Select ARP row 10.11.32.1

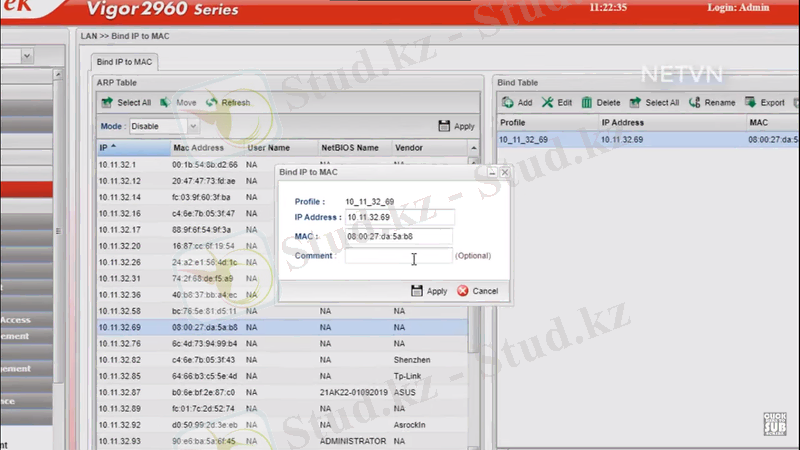(x=282, y=165)
